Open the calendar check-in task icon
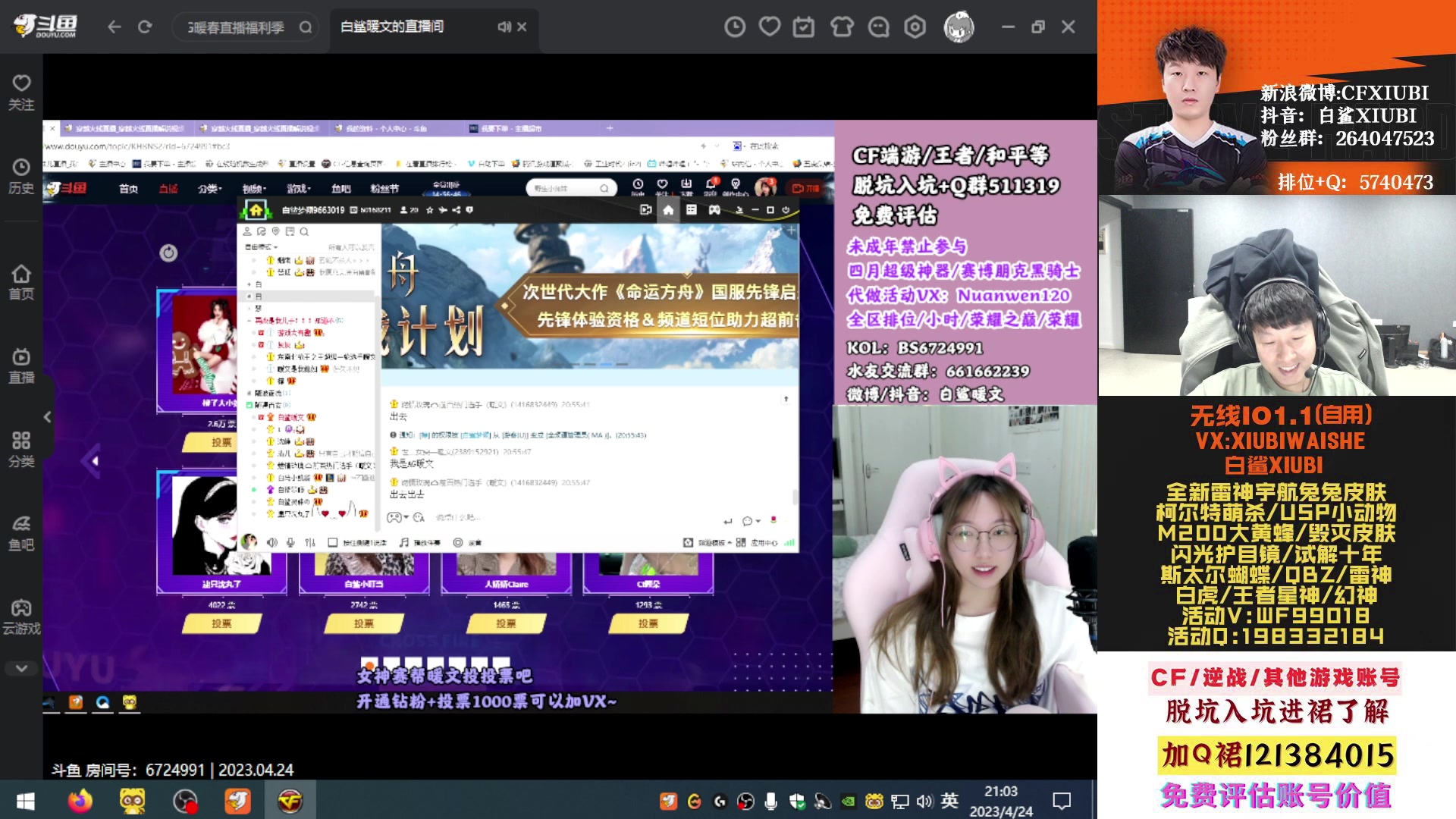This screenshot has height=819, width=1456. coord(804,27)
